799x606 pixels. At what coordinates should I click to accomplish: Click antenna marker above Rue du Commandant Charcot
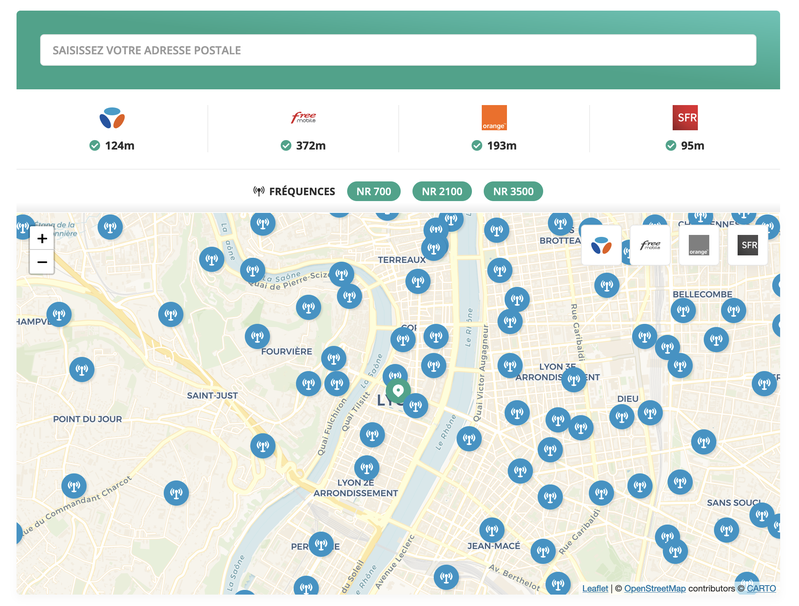[x=74, y=486]
